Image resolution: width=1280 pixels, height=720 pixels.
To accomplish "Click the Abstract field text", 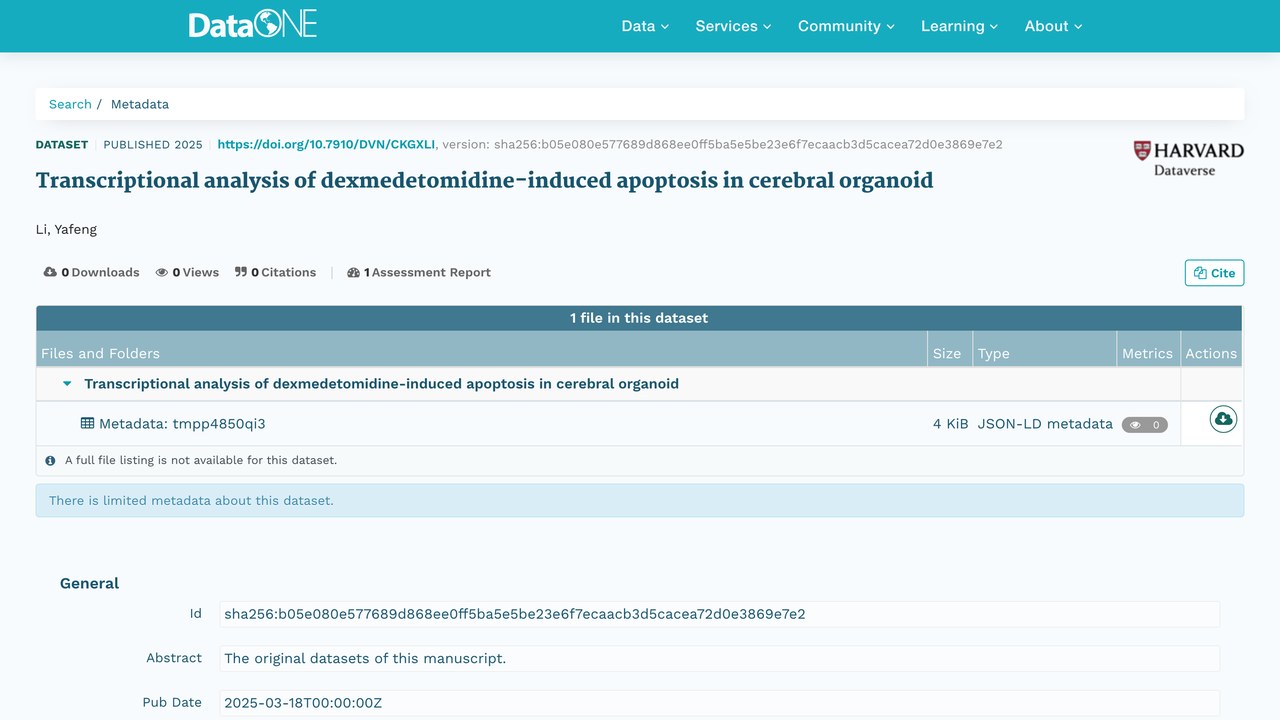I will 719,658.
